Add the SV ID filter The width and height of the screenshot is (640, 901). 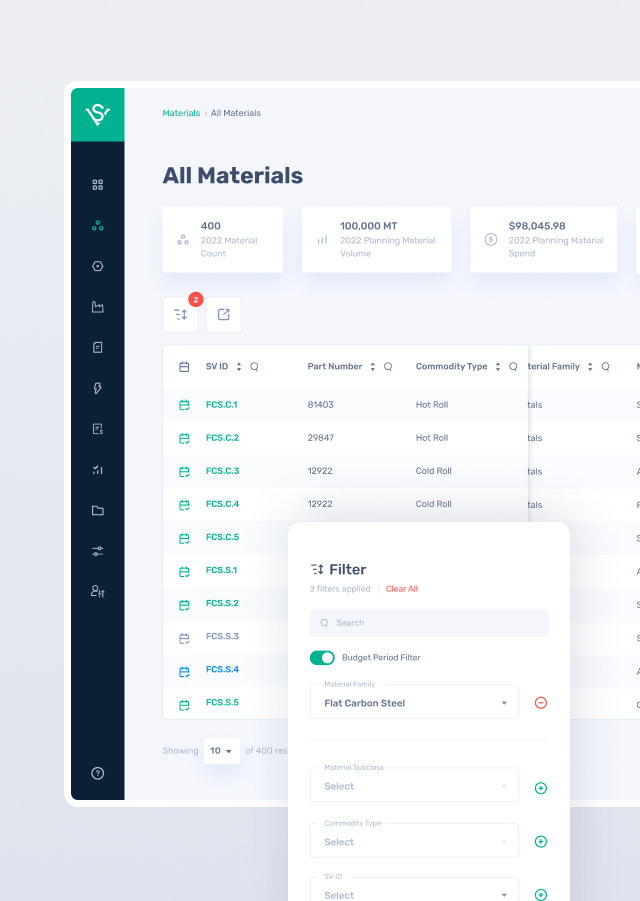[541, 895]
